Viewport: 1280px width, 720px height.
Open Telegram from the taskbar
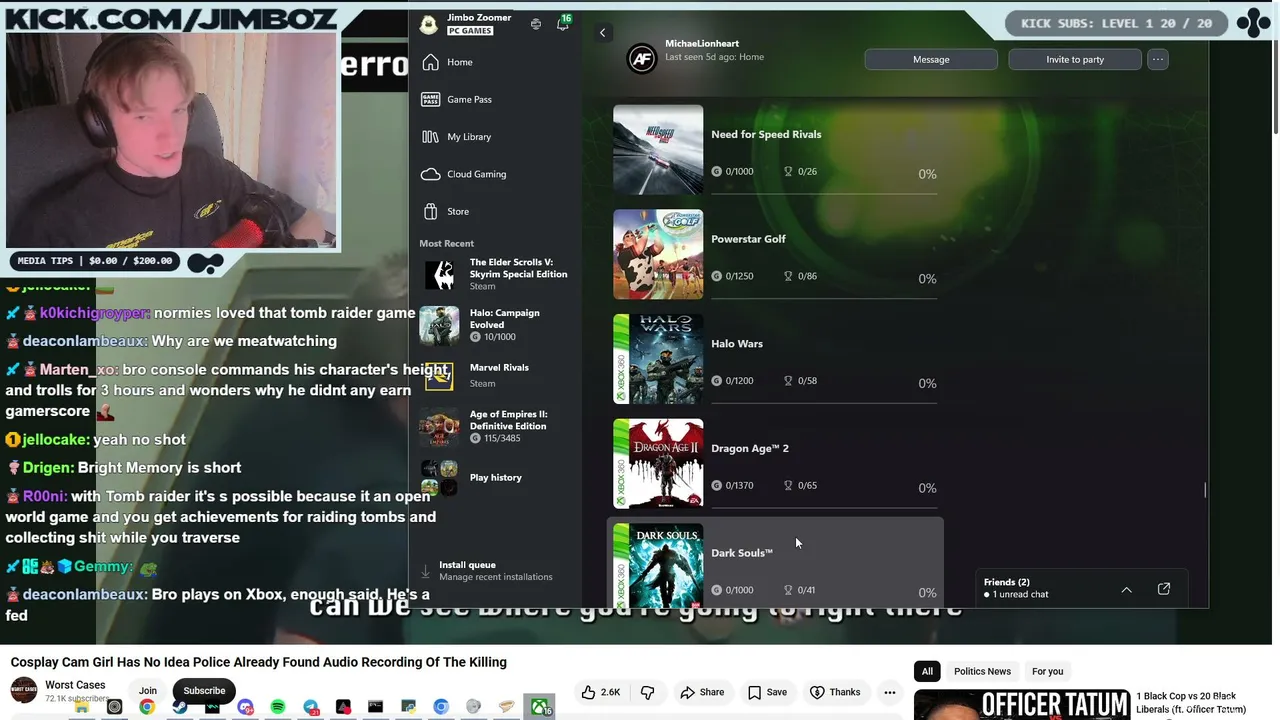click(x=311, y=708)
